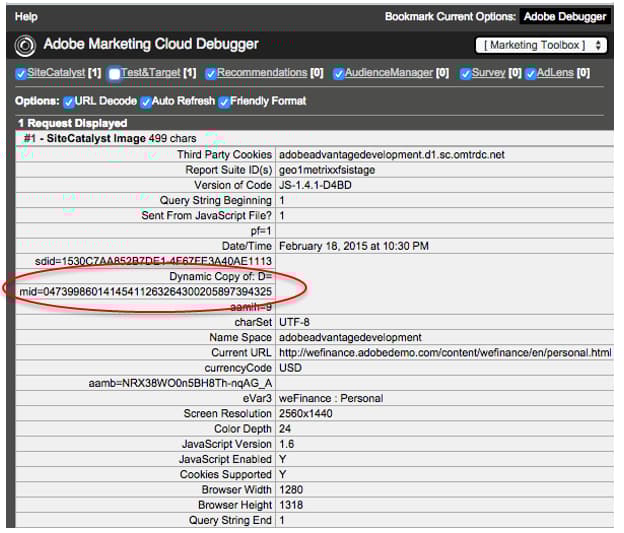Open the SiteCatalyst link
The height and width of the screenshot is (533, 624).
pyautogui.click(x=56, y=72)
